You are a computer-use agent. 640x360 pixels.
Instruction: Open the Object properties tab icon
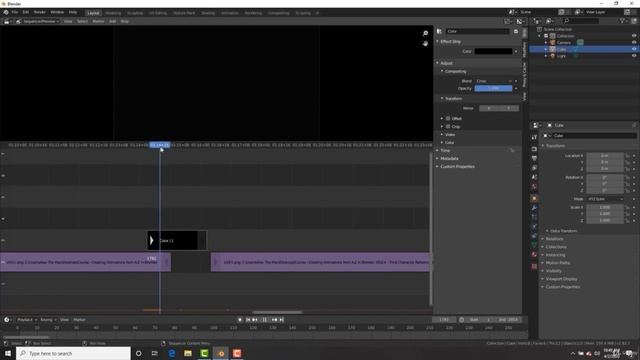coord(534,198)
